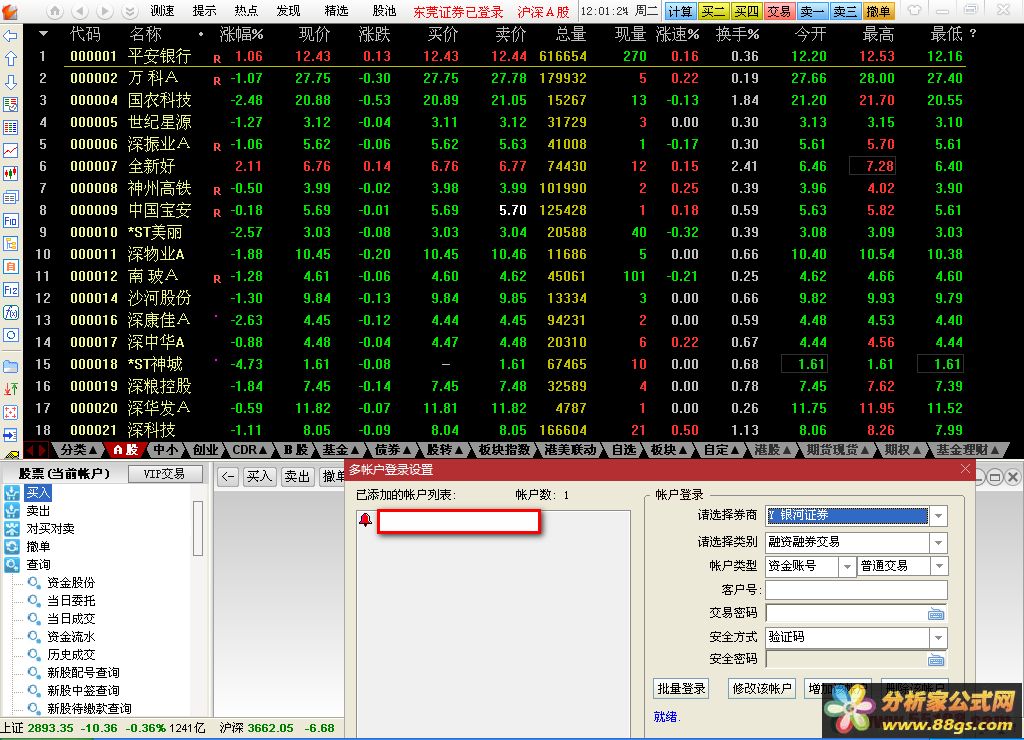The width and height of the screenshot is (1024, 740).
Task: Click the orange 撤单 toolbar button
Action: (x=878, y=11)
